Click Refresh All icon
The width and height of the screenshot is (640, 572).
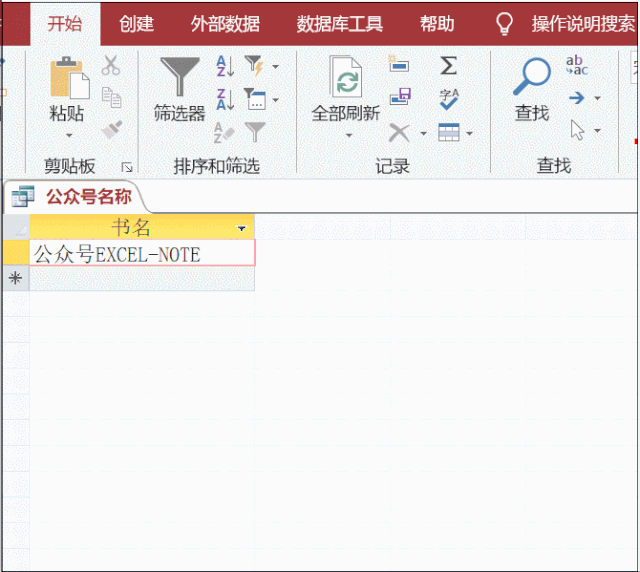[345, 77]
